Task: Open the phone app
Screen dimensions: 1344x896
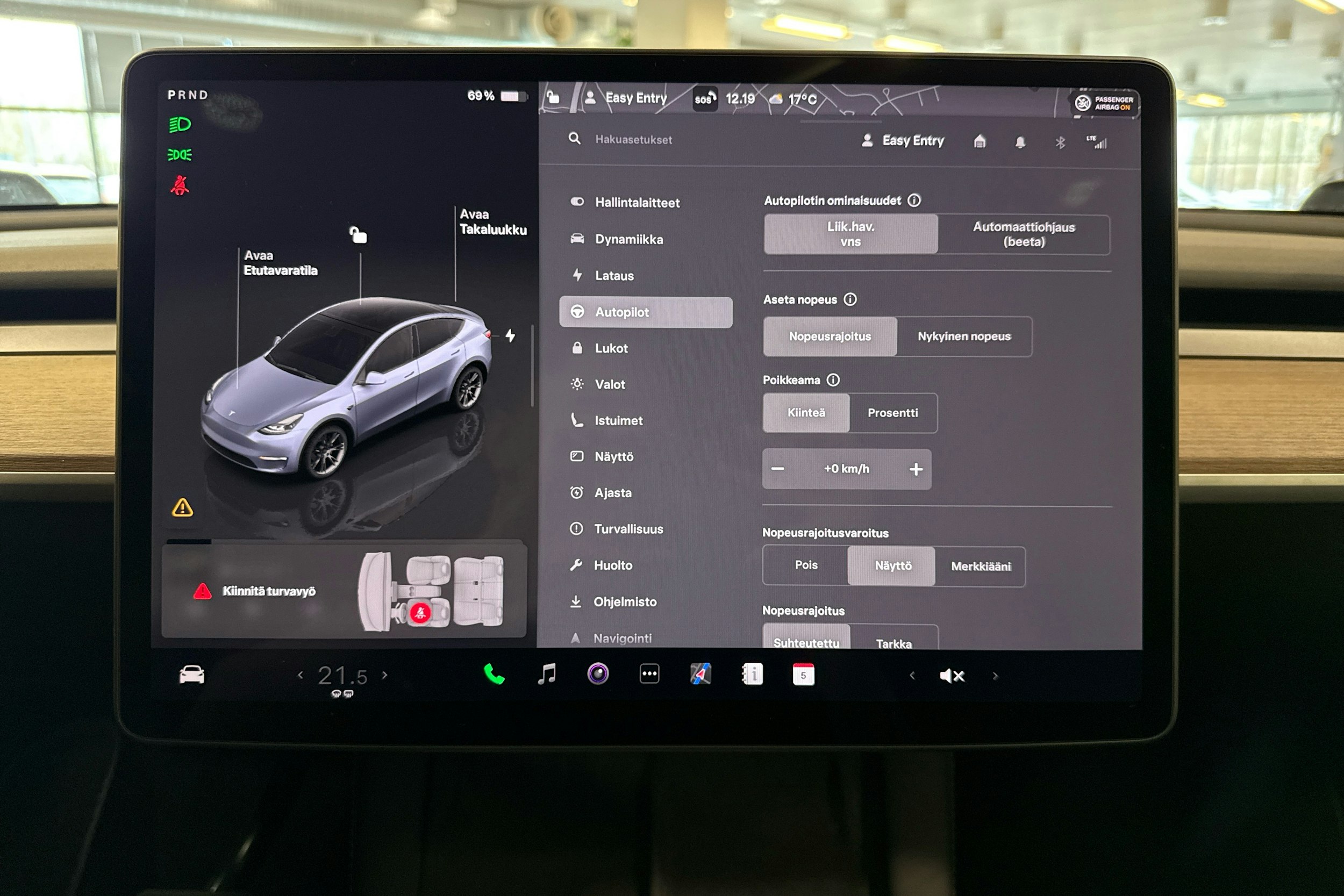Action: click(x=494, y=675)
